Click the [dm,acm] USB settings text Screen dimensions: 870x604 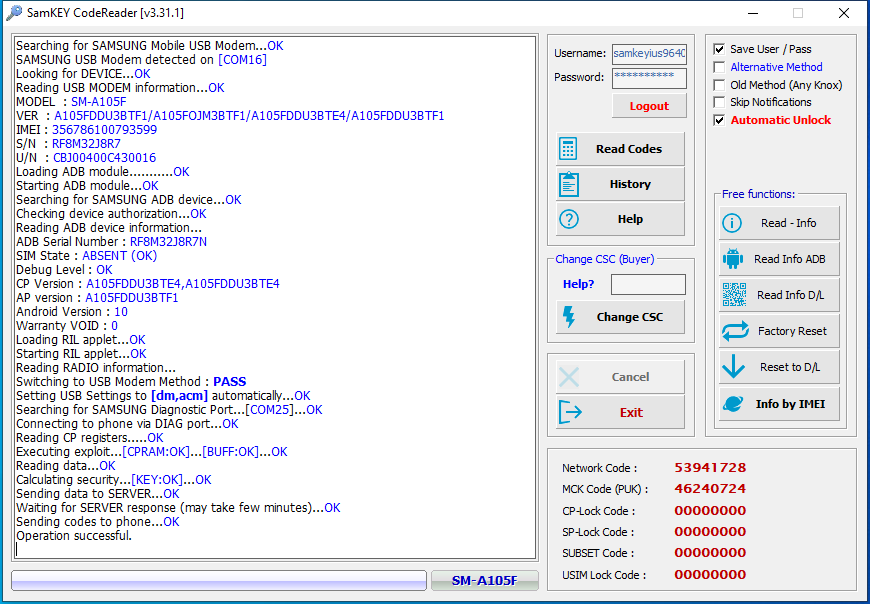click(x=179, y=396)
